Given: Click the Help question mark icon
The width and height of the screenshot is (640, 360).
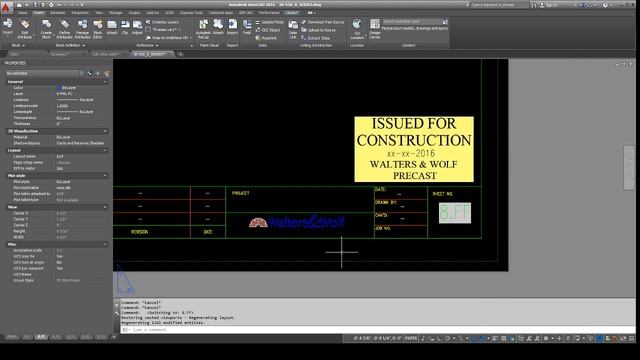Looking at the screenshot, I should [605, 5].
